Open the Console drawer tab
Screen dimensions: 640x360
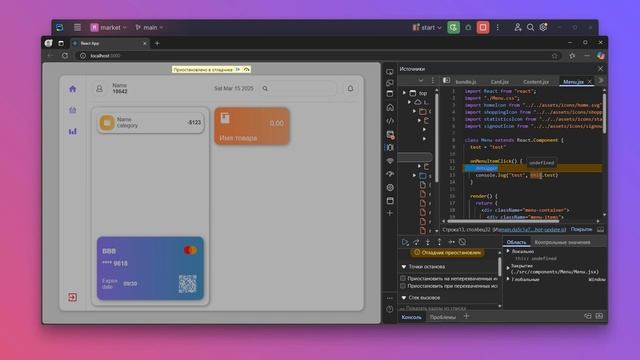tap(411, 317)
